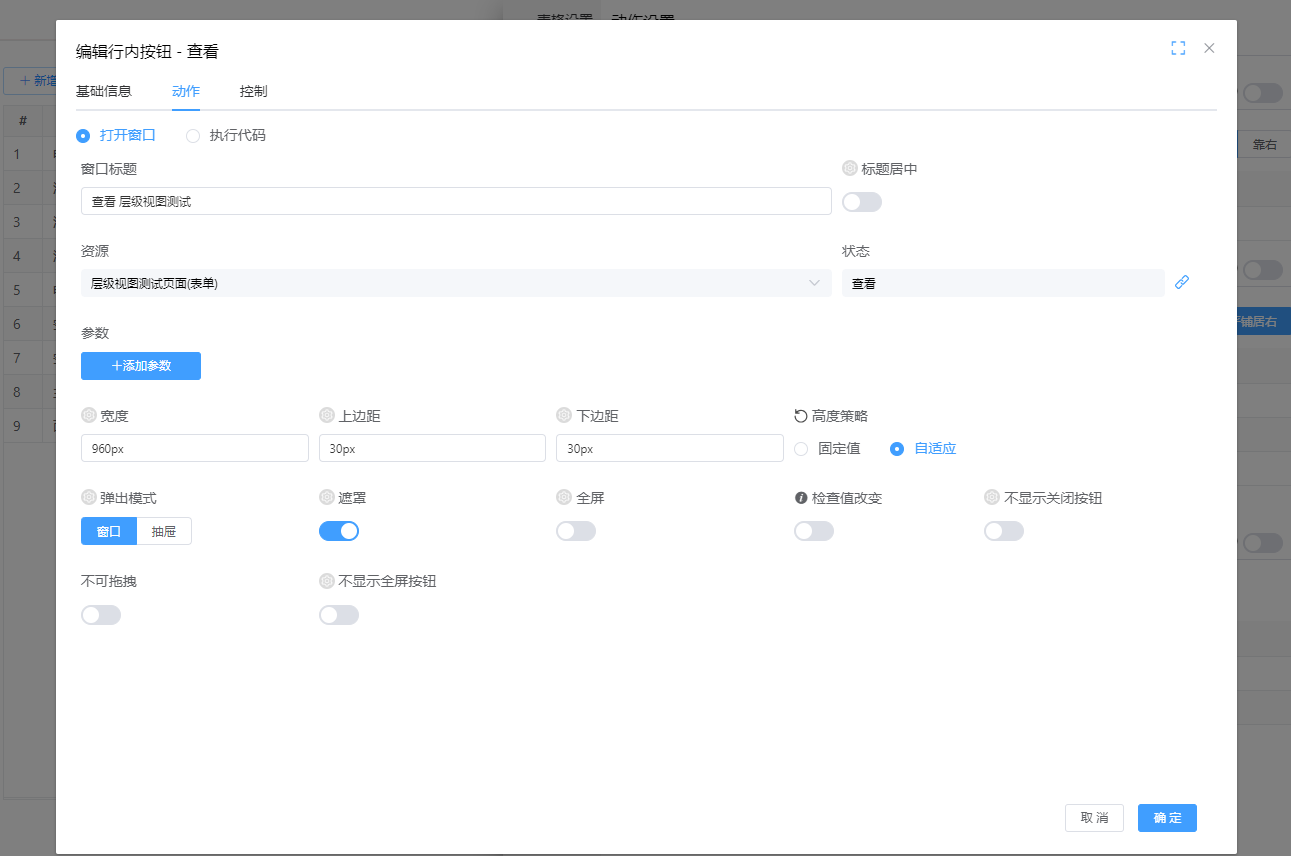Confirm with the 确定 button

pos(1167,818)
